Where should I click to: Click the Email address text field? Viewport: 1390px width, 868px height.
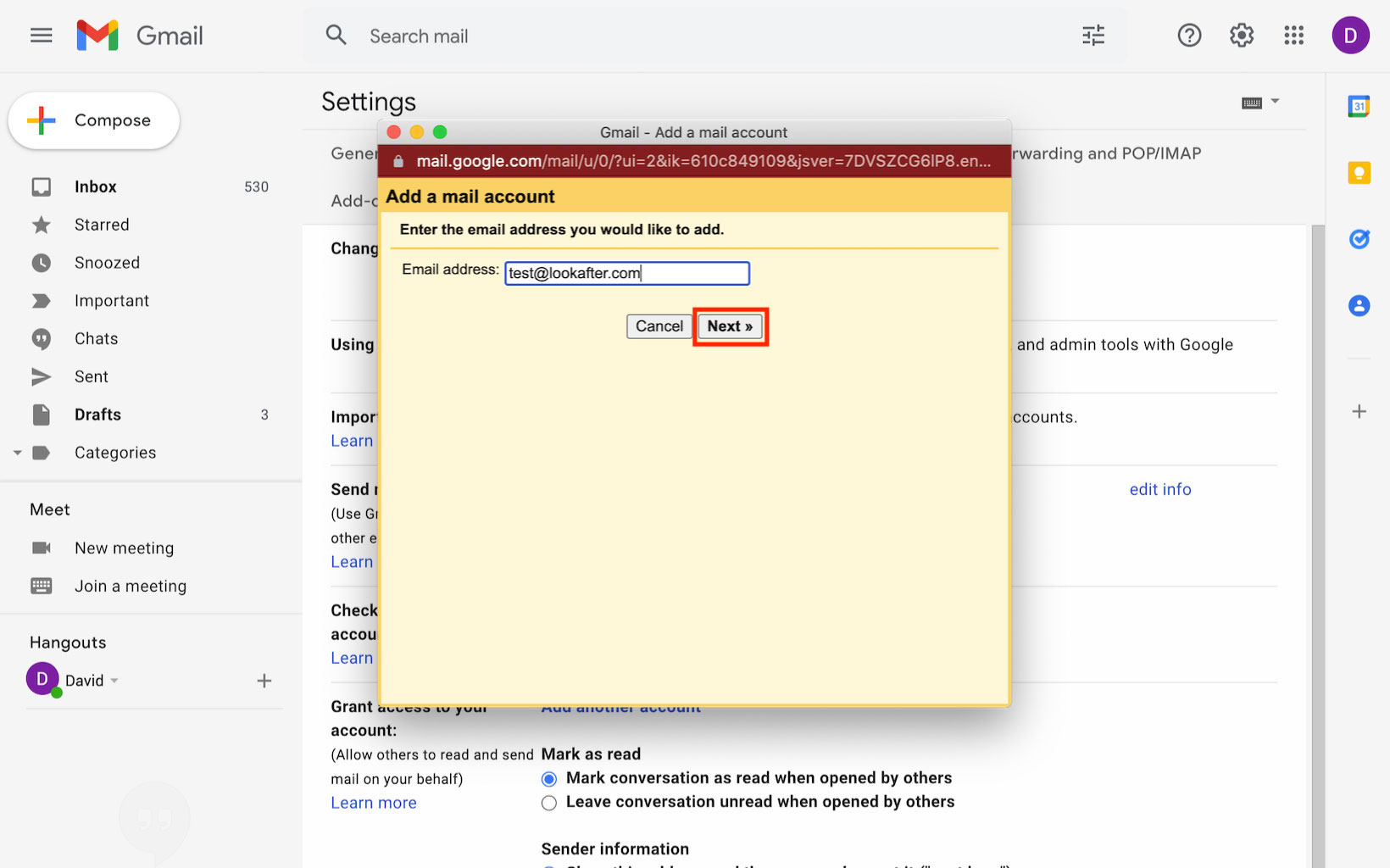626,273
